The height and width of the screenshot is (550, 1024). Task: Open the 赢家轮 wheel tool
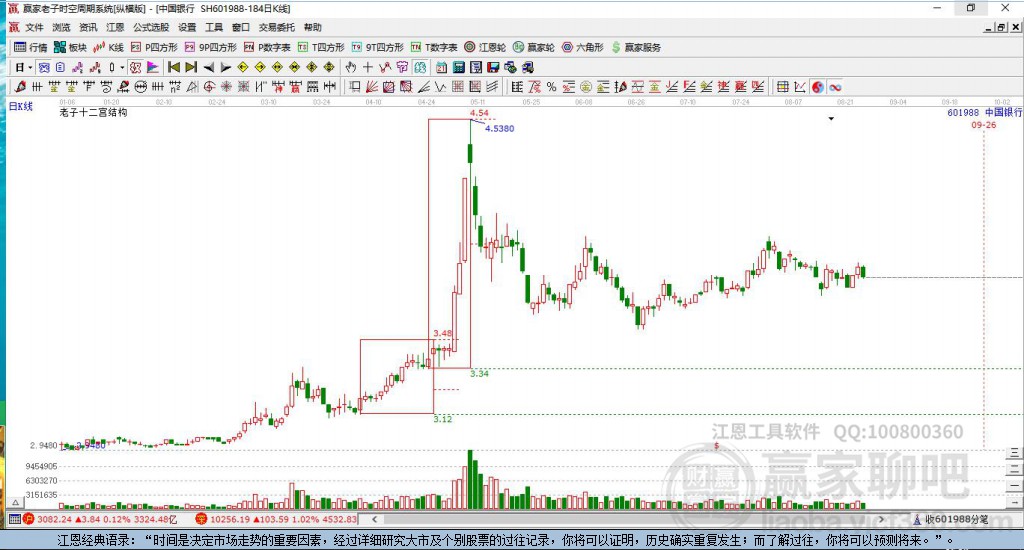point(534,47)
